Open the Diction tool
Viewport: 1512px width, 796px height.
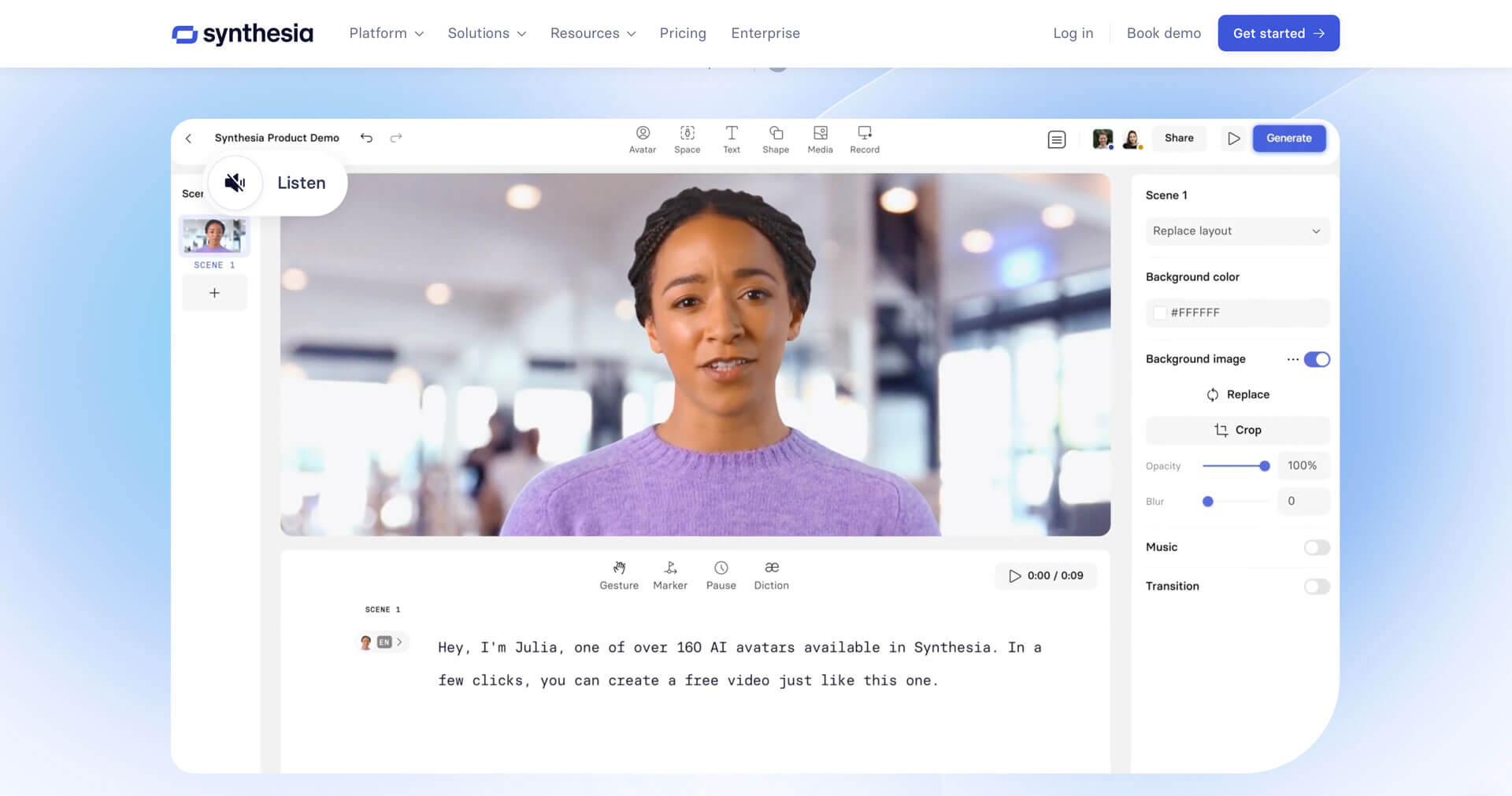(x=771, y=575)
